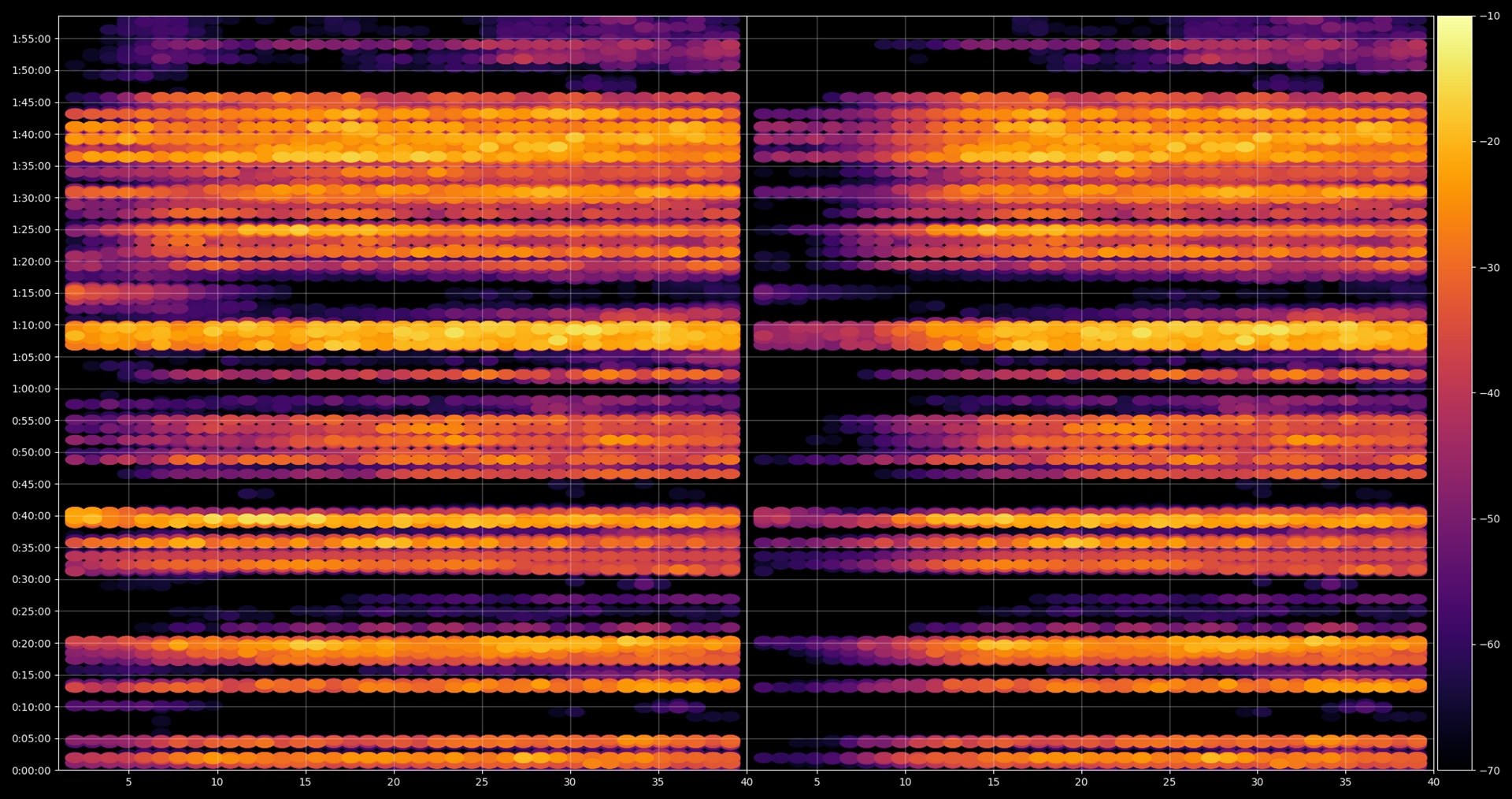Click the 1:40:00 time axis label
Screen dimensions: 1512x799
click(x=31, y=134)
